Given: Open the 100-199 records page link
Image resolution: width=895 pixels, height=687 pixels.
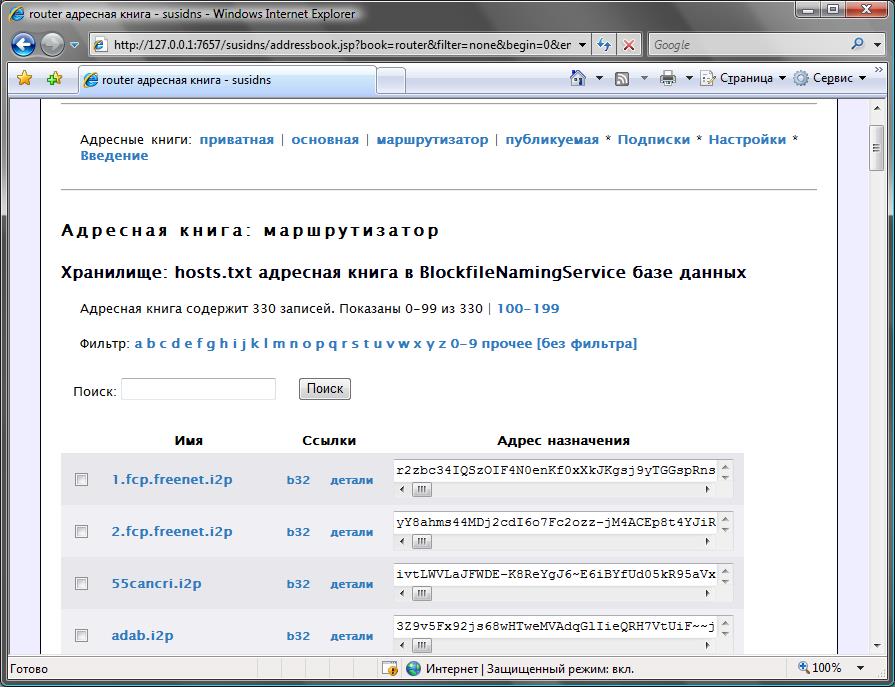Looking at the screenshot, I should pyautogui.click(x=528, y=309).
